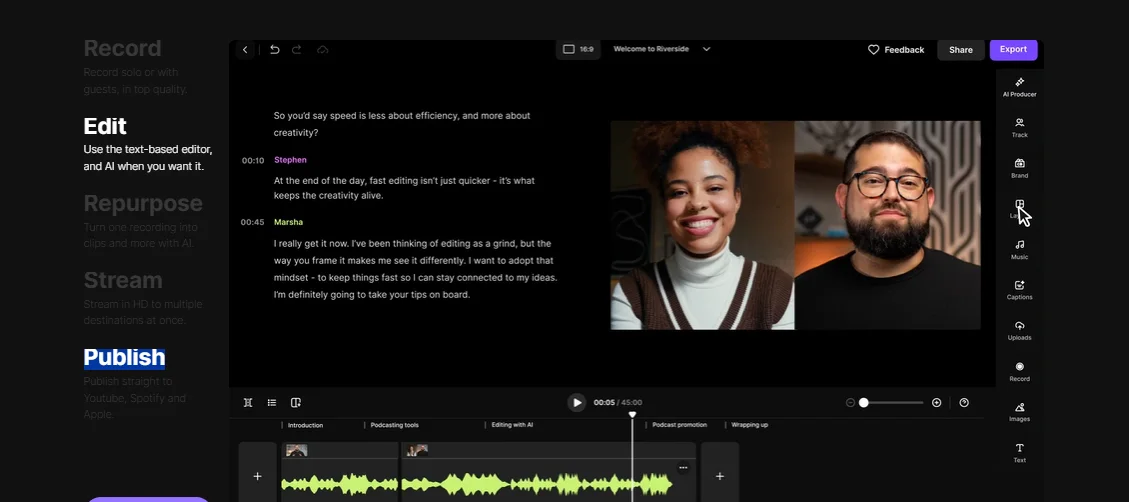Open the AI Producer panel
Screen dimensions: 1129x502
click(1019, 87)
